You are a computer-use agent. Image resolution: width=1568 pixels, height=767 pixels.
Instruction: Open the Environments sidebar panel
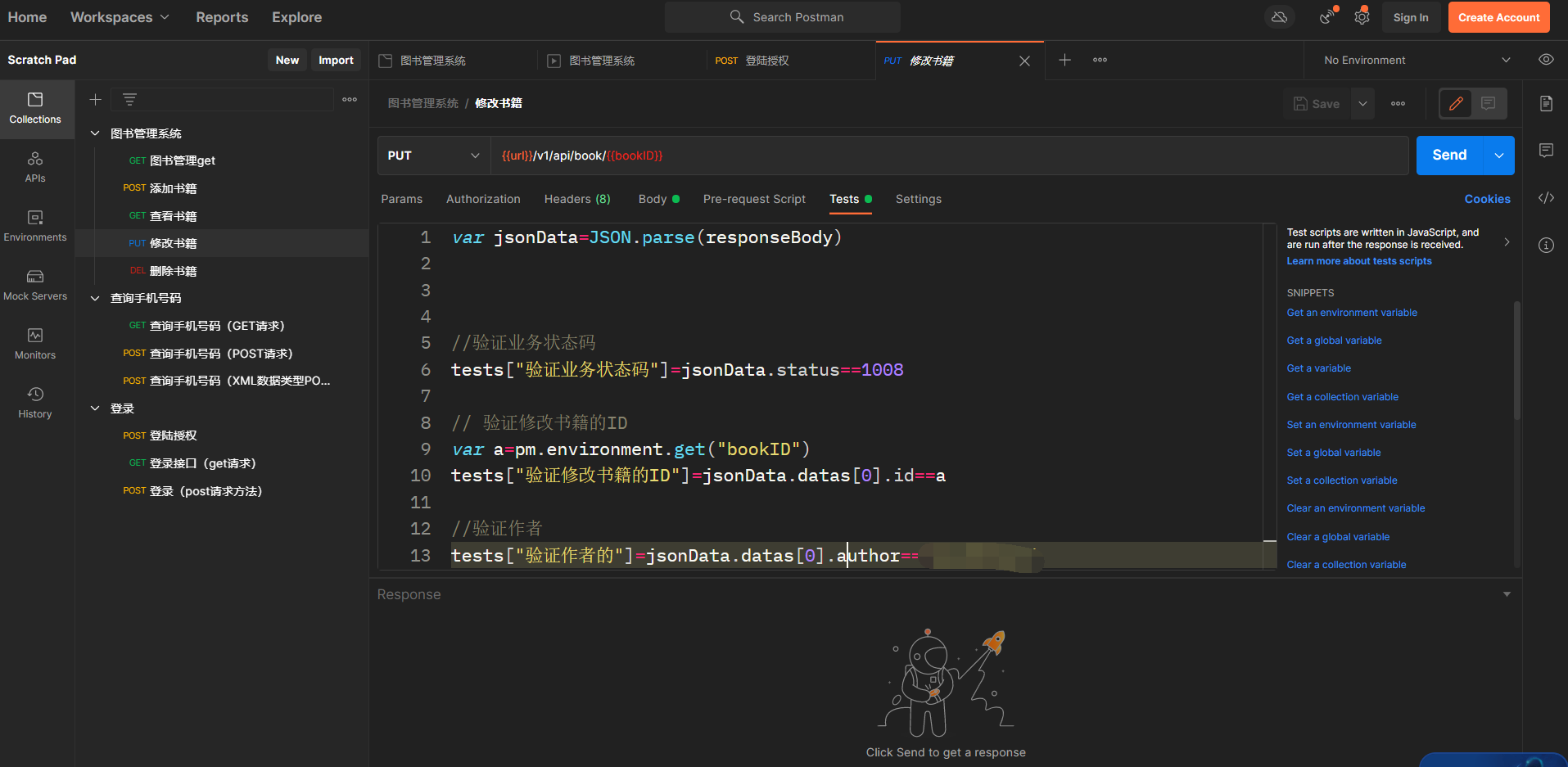coord(35,227)
